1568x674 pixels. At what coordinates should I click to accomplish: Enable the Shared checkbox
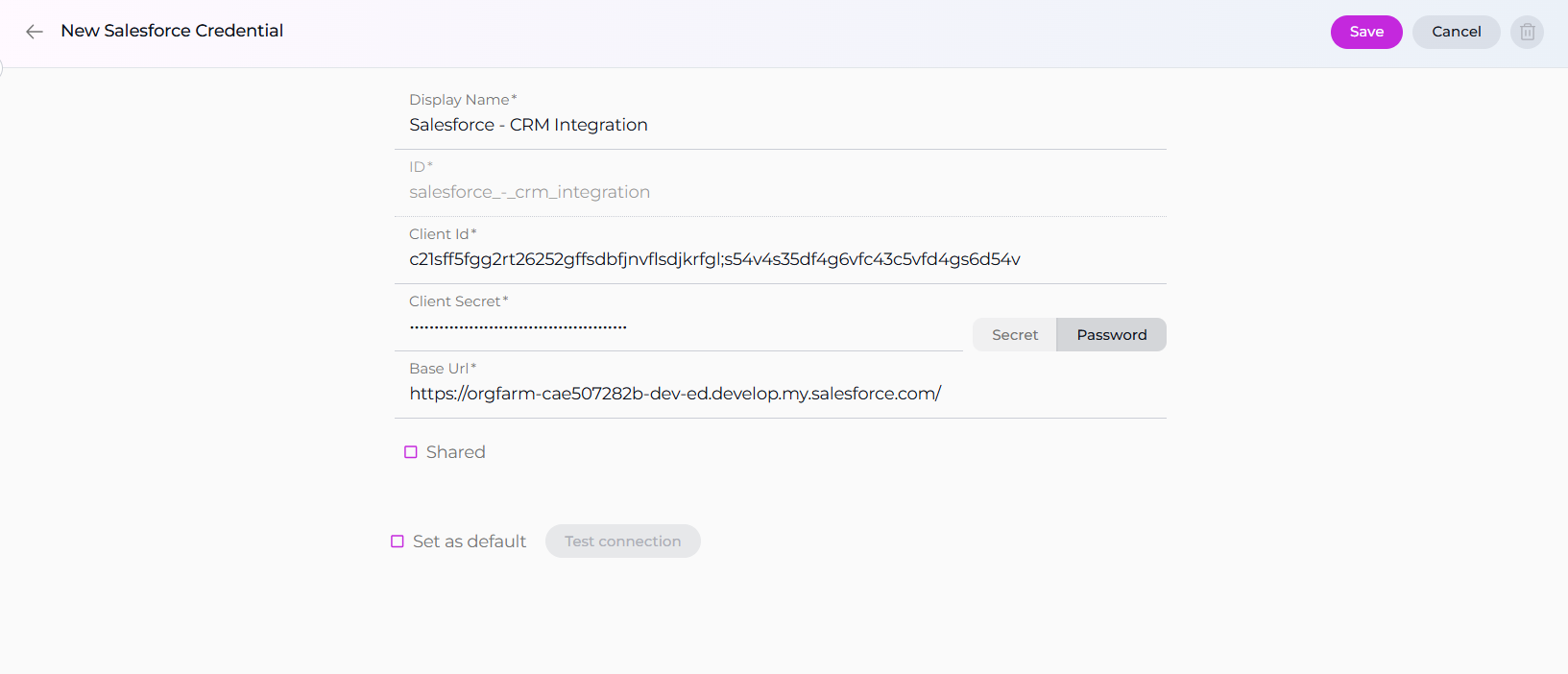(411, 452)
